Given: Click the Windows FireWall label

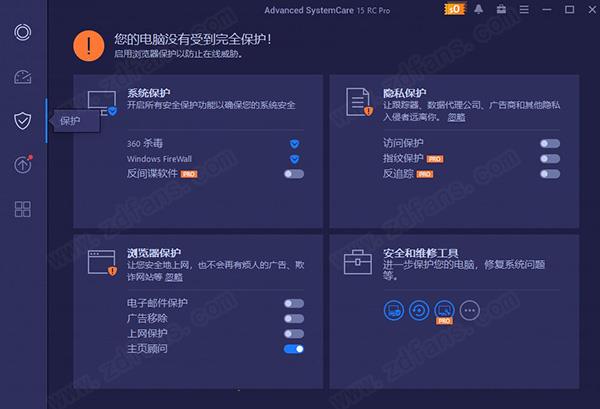Looking at the screenshot, I should point(159,159).
